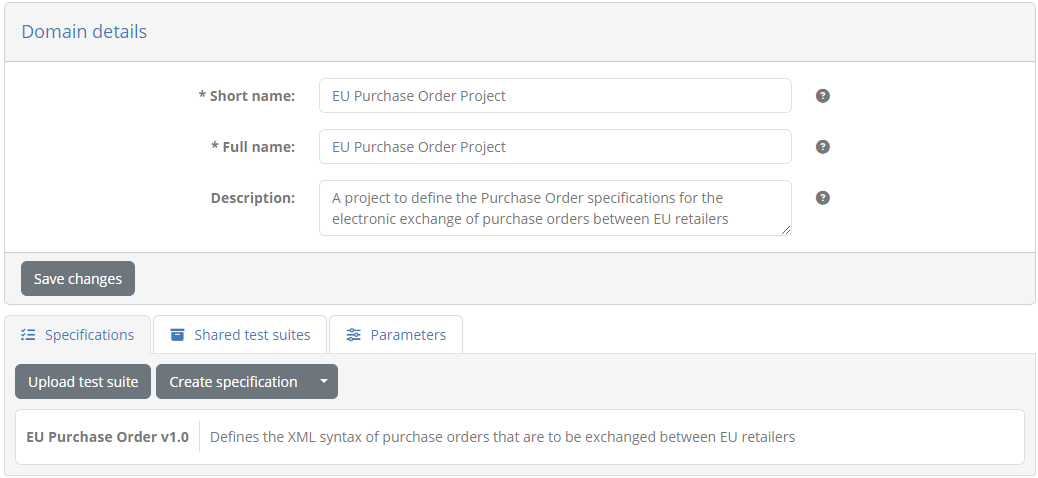The width and height of the screenshot is (1038, 478).
Task: Click the Save changes button
Action: [x=78, y=279]
